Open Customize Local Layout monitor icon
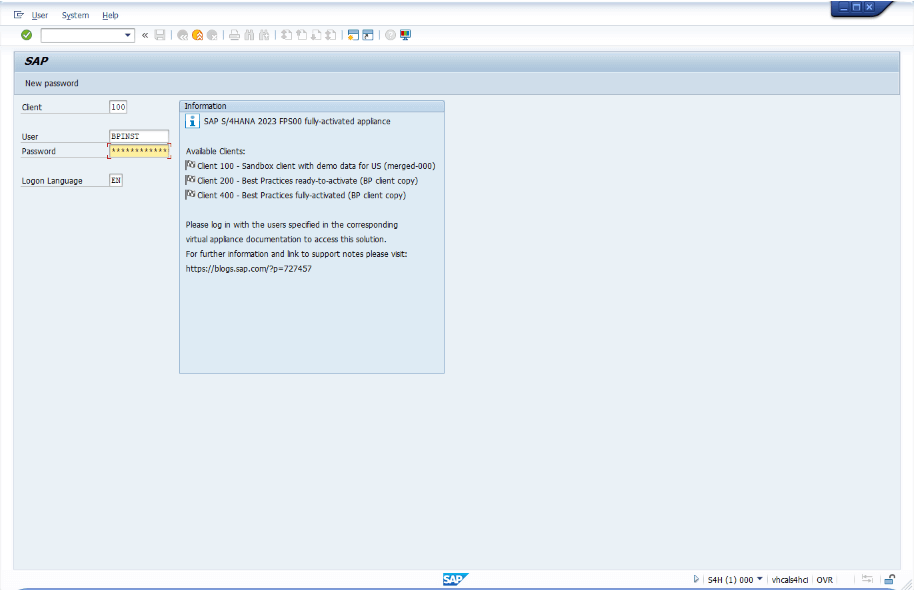Image resolution: width=914 pixels, height=590 pixels. point(405,35)
